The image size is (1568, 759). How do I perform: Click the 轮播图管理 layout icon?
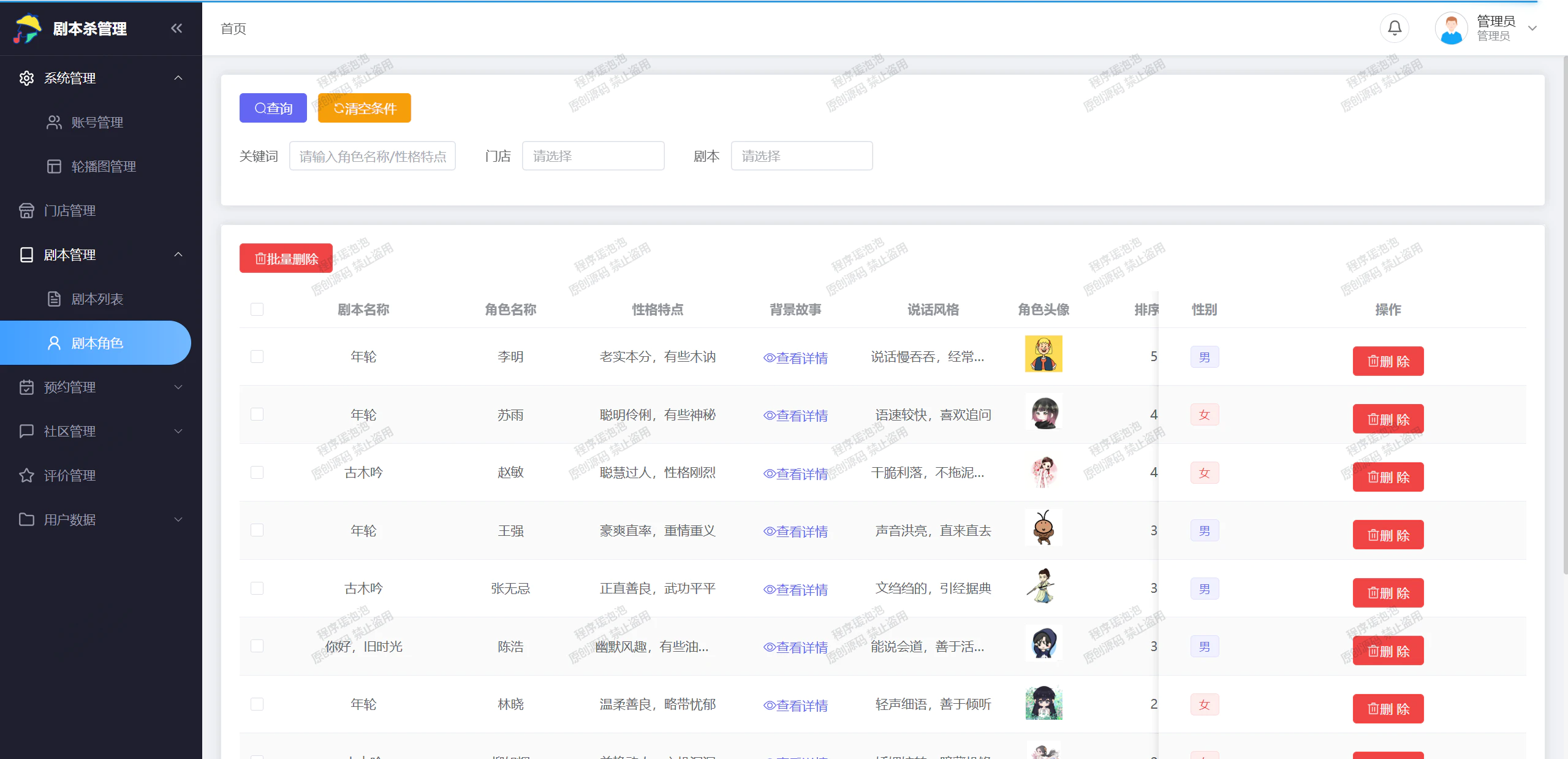coord(54,166)
